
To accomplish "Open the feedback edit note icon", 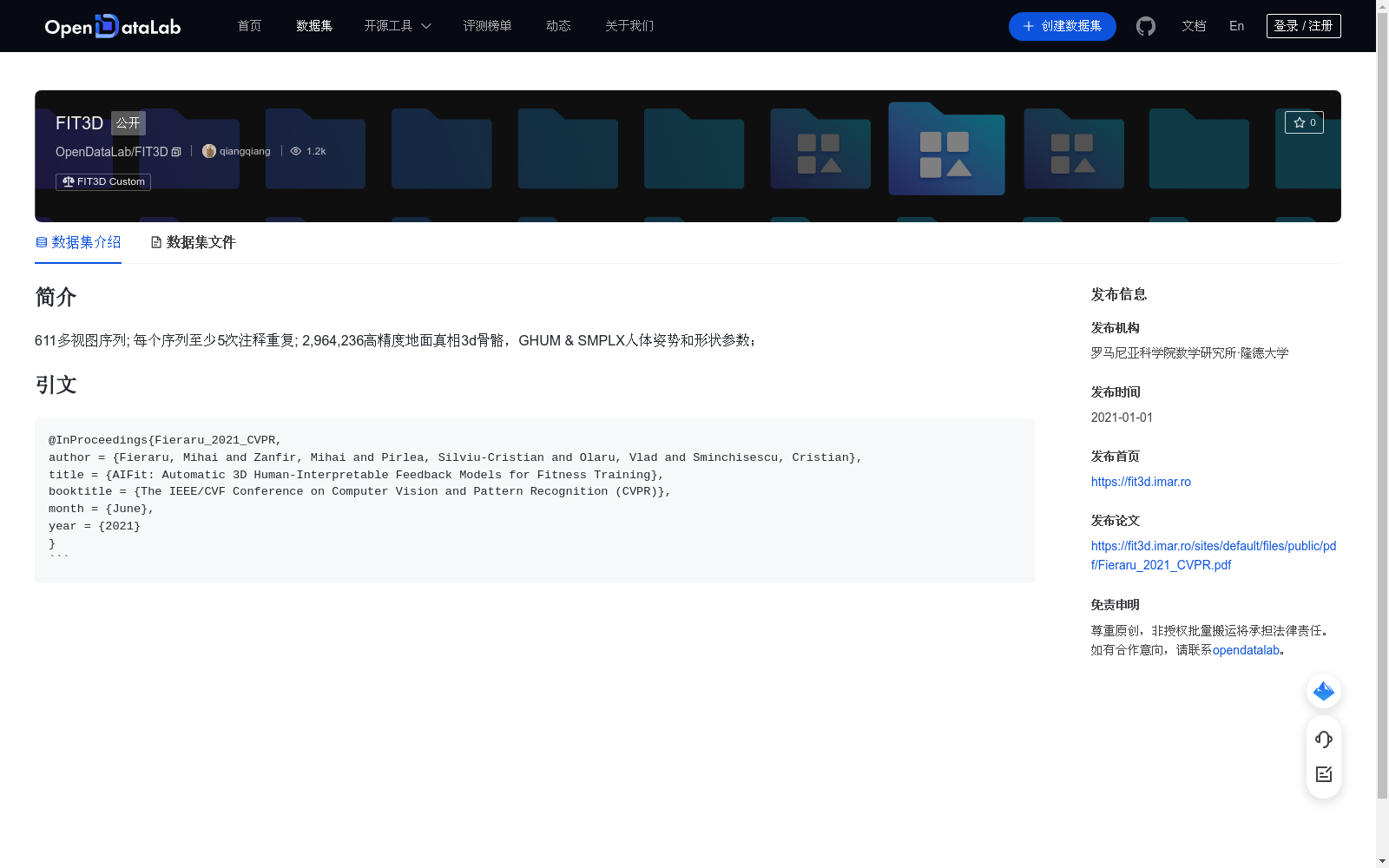I will (1324, 774).
